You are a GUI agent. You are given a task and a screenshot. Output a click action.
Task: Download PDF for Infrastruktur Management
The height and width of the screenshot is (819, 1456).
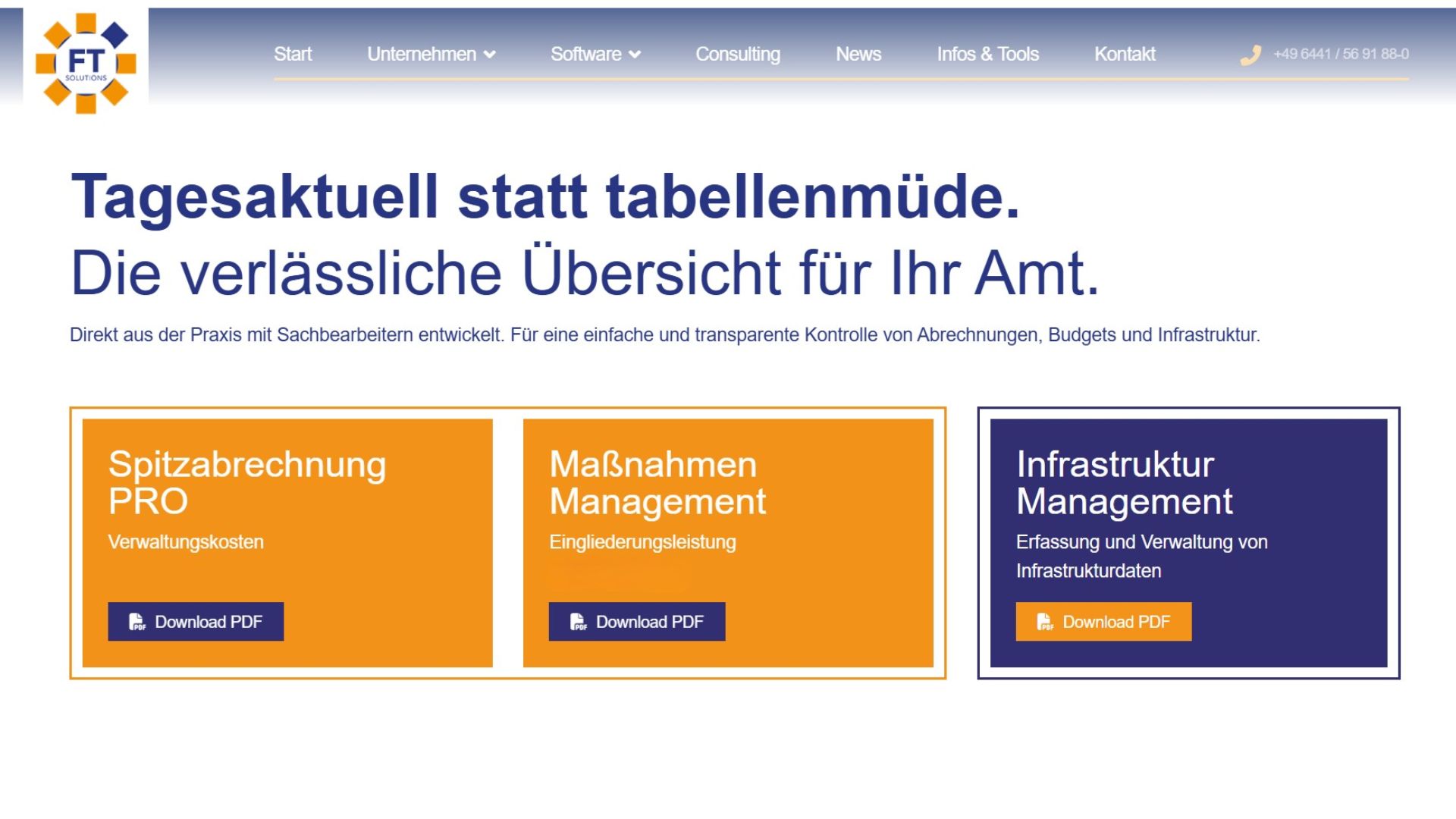[1103, 622]
